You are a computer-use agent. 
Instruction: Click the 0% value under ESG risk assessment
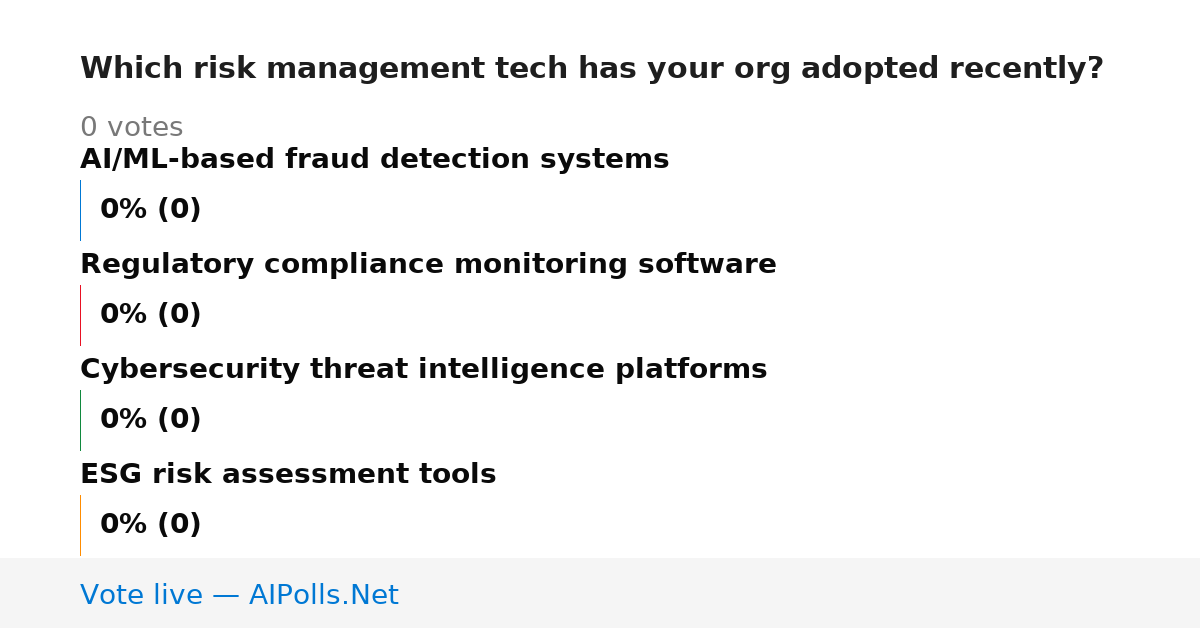click(124, 525)
